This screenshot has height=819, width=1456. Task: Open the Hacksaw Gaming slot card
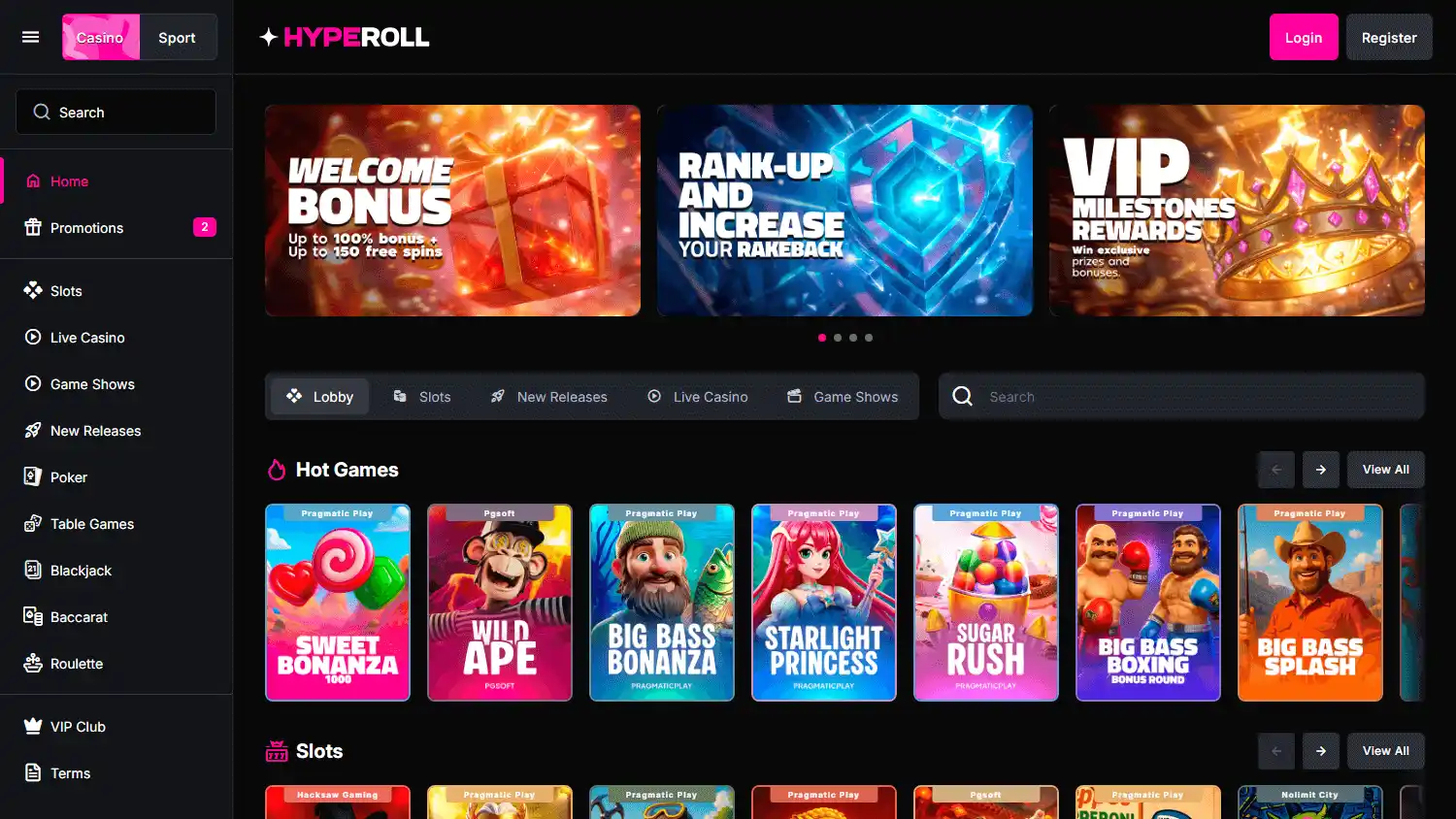(338, 803)
